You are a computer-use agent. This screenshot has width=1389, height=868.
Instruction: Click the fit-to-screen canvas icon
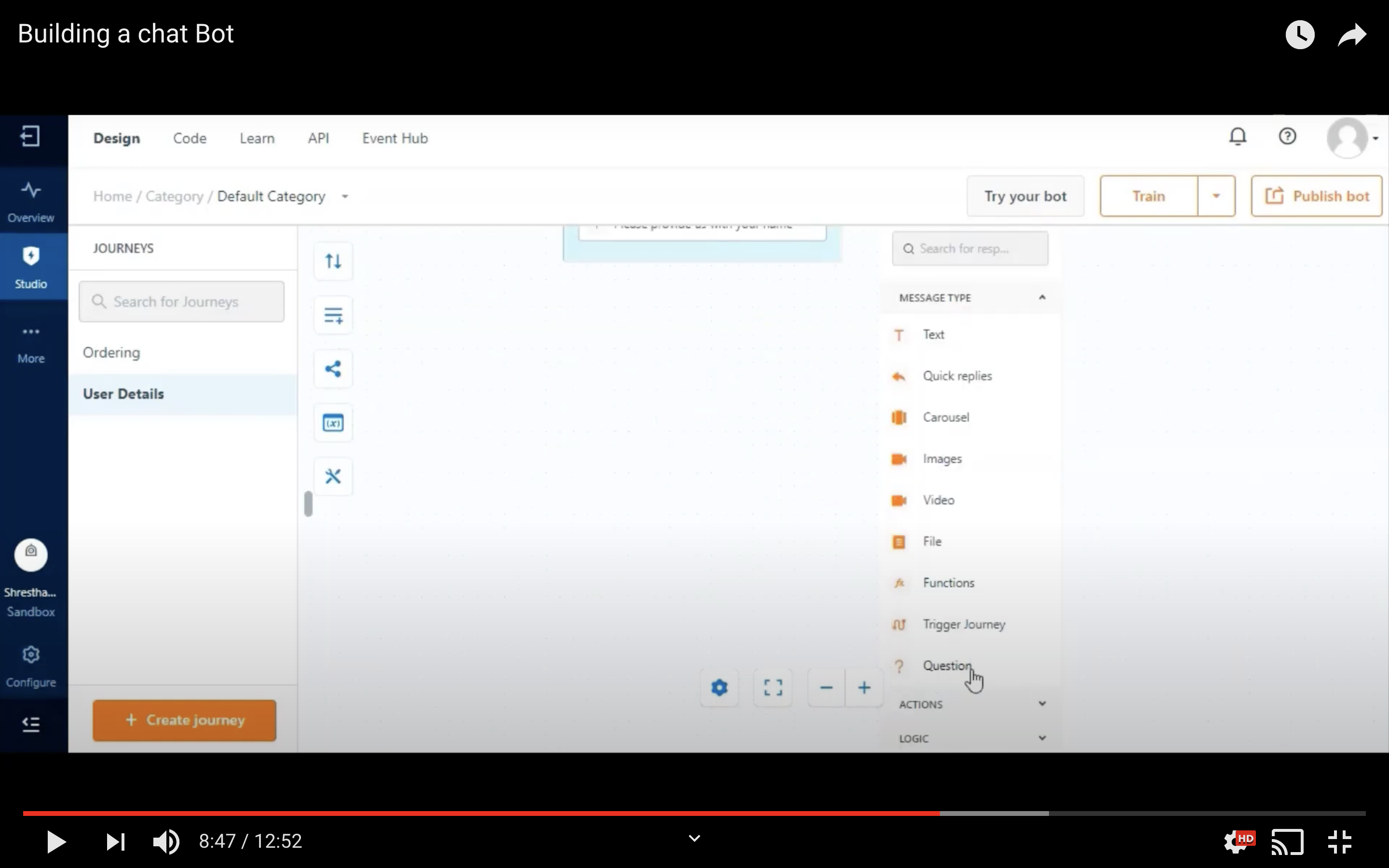point(773,687)
